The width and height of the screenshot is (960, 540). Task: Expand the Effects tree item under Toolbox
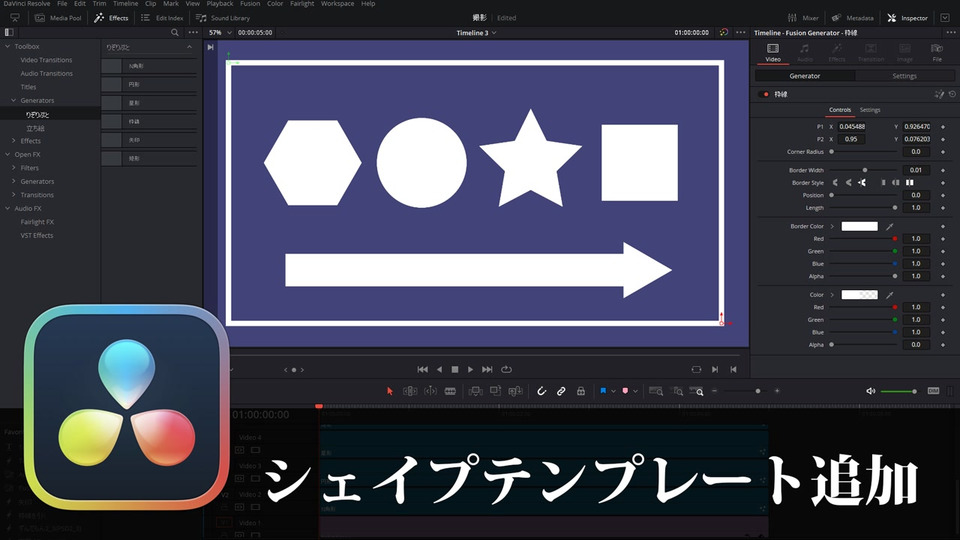pyautogui.click(x=13, y=141)
